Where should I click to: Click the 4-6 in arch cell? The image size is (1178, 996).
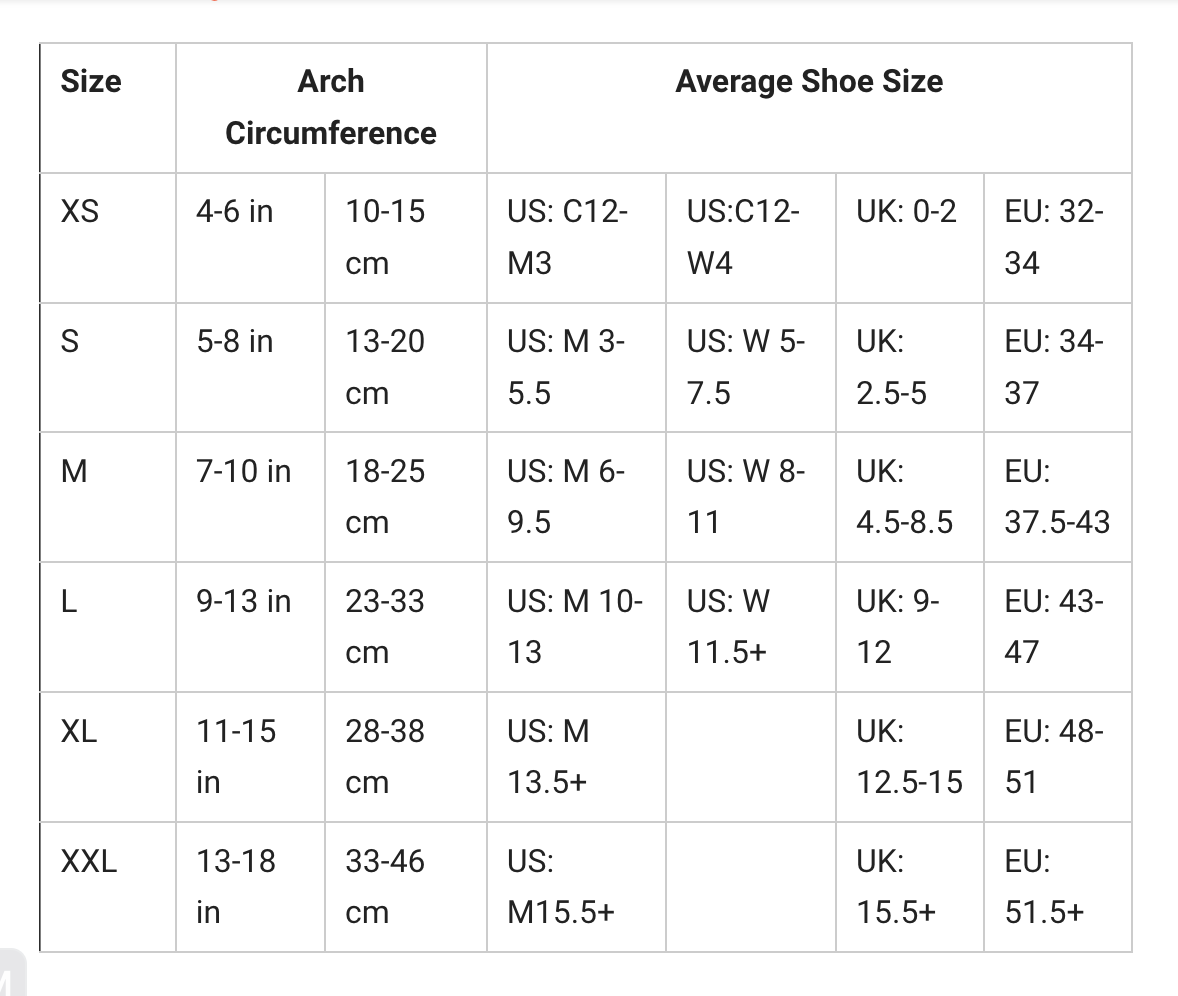pos(235,212)
